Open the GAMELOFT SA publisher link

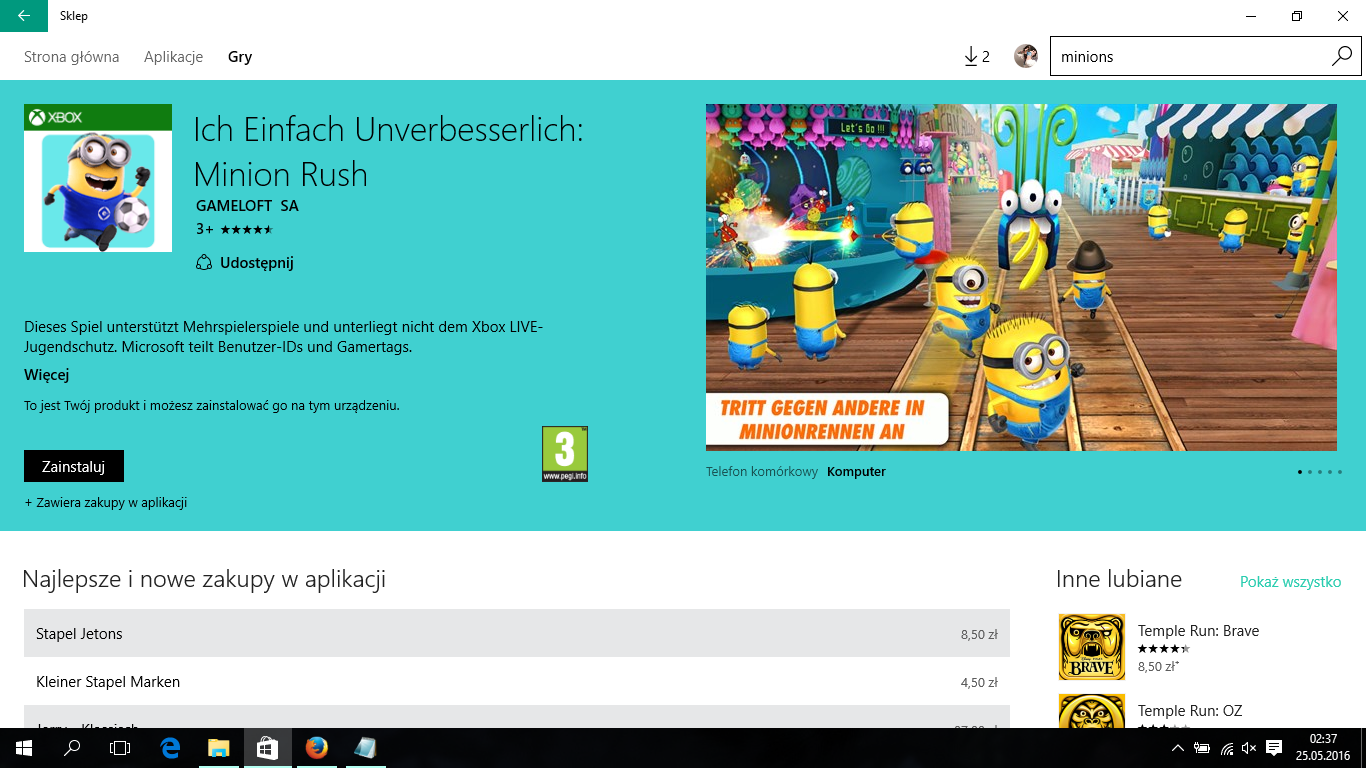tap(247, 206)
